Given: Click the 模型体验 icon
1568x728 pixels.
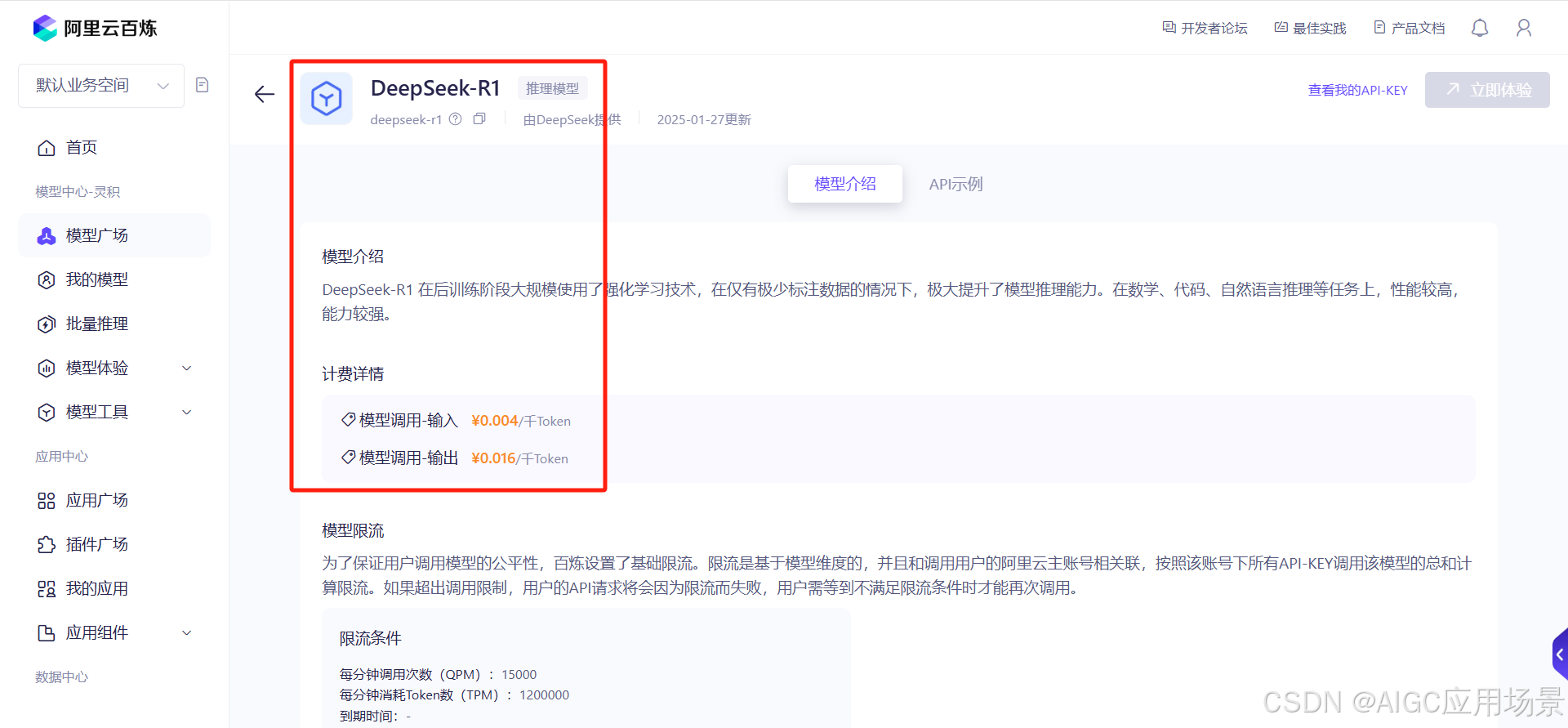Looking at the screenshot, I should [x=47, y=368].
